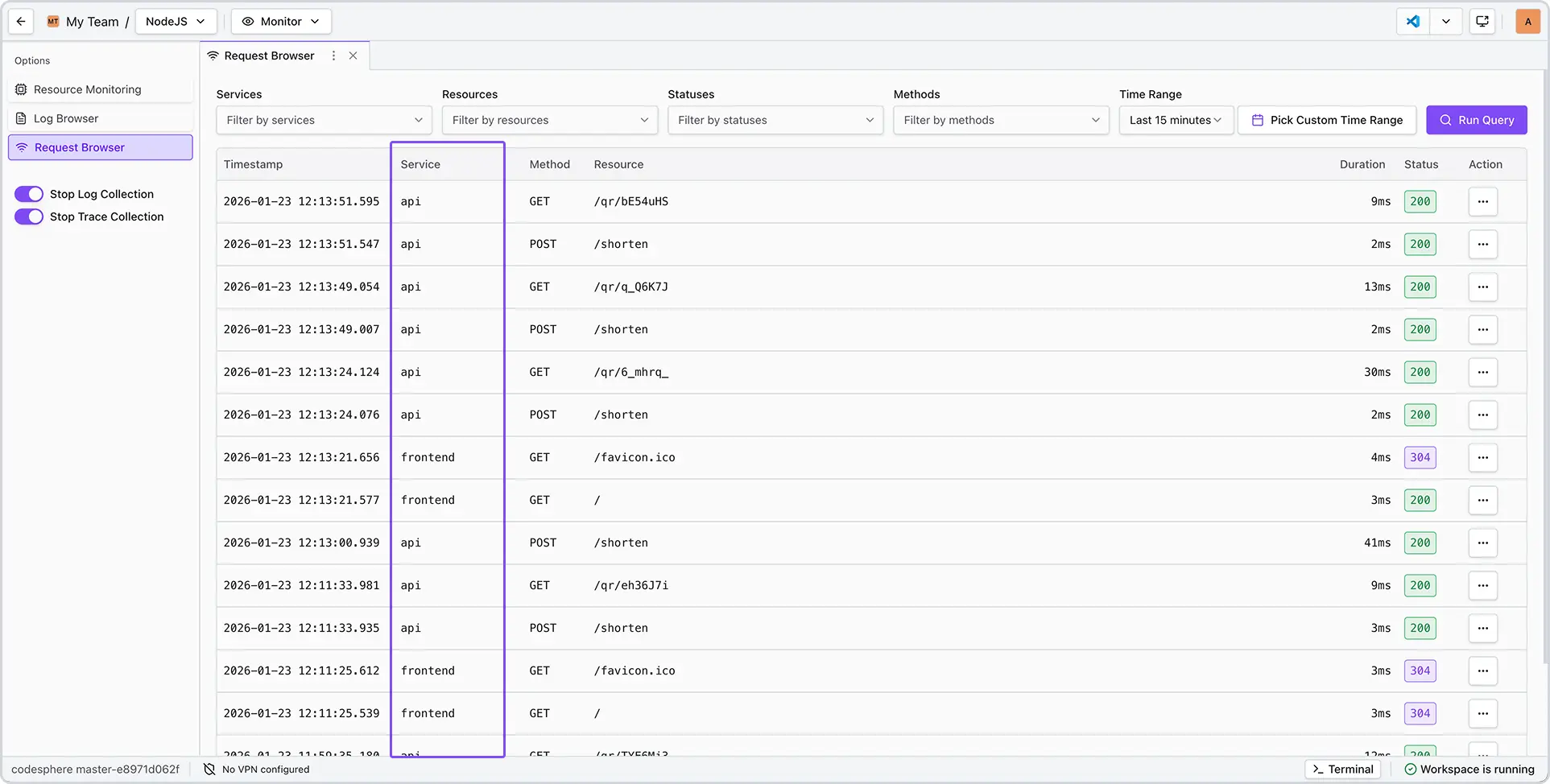This screenshot has width=1550, height=784.
Task: Open the Monitor mode dropdown
Action: click(x=281, y=22)
